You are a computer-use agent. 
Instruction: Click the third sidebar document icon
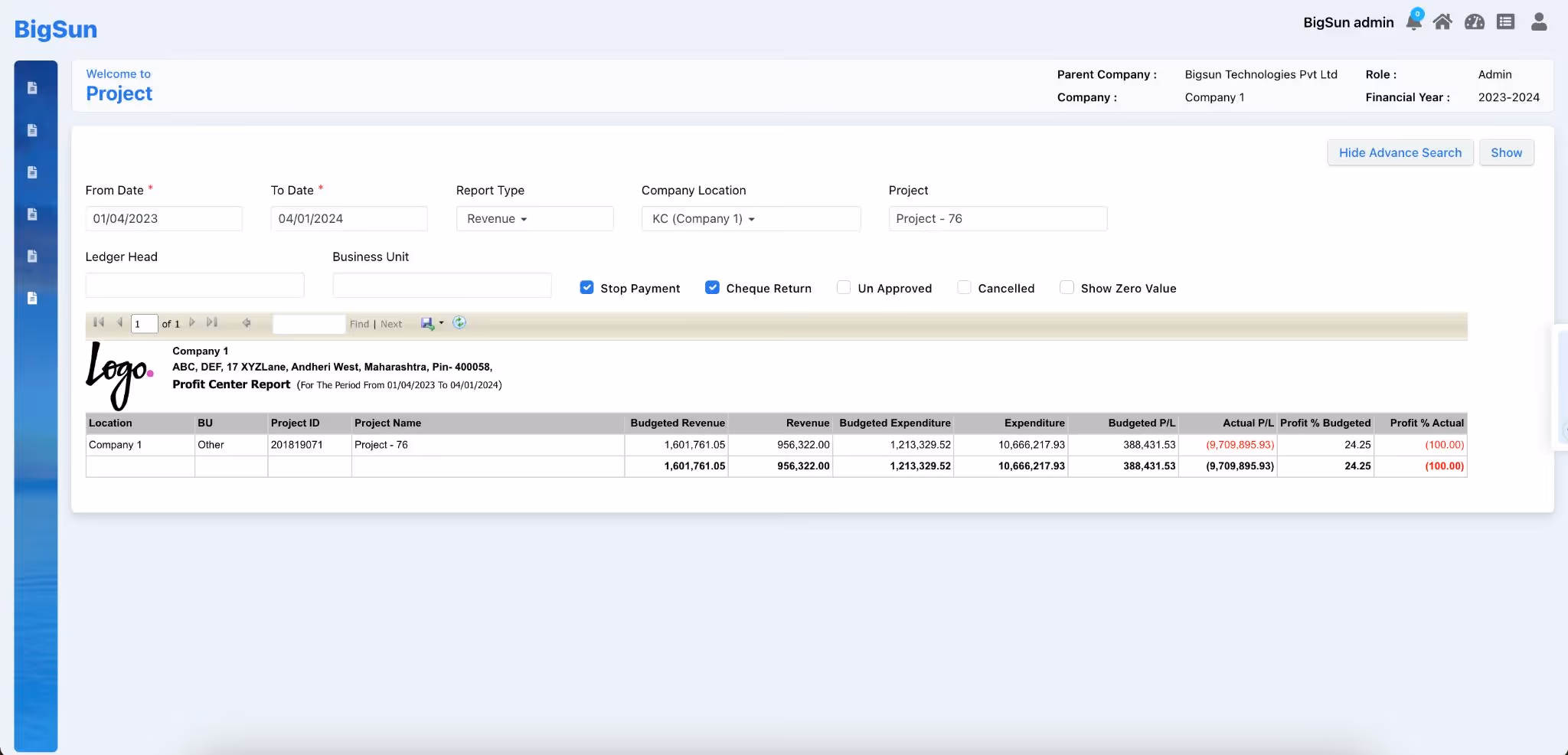32,172
